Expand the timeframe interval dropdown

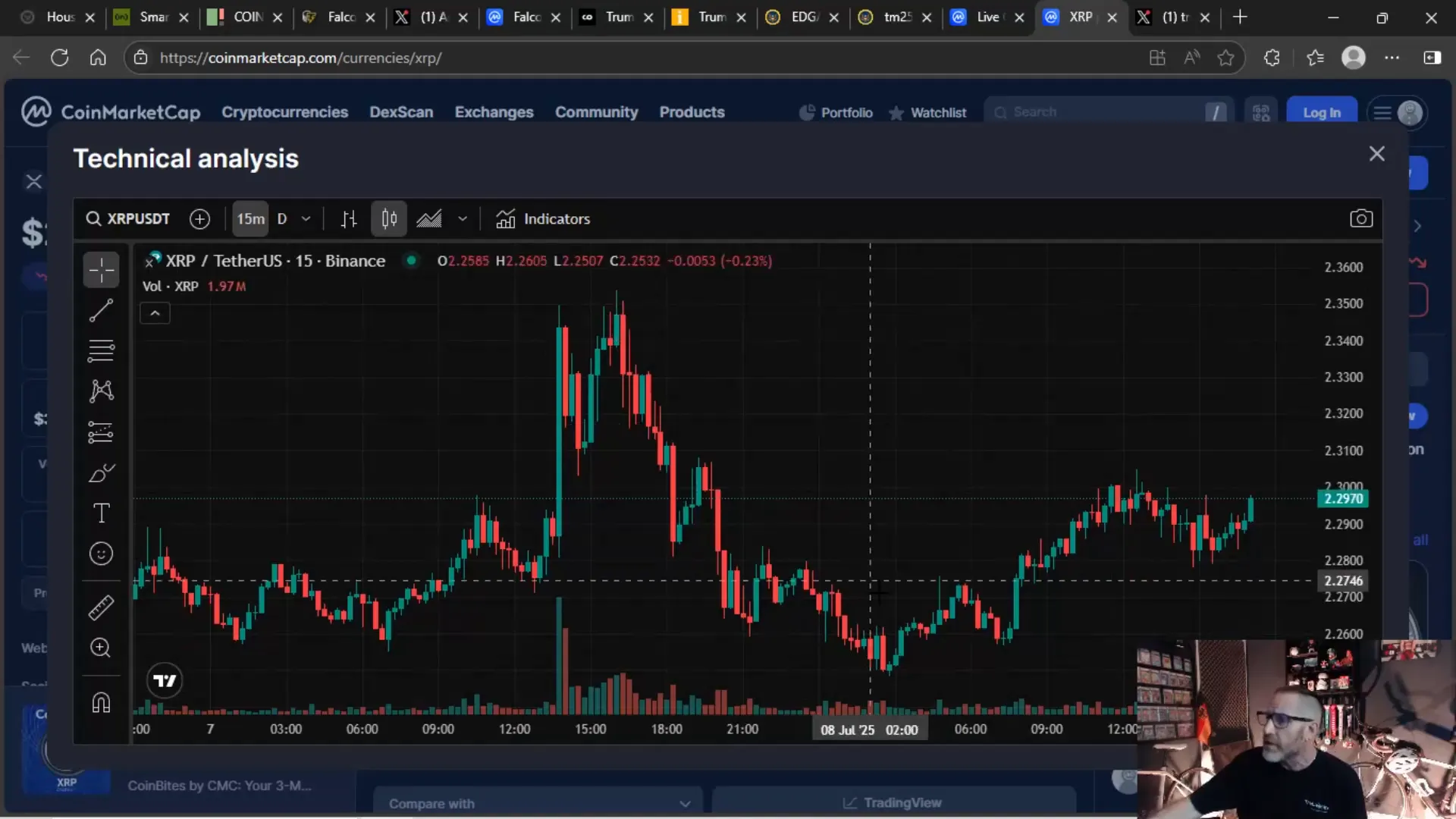point(306,219)
